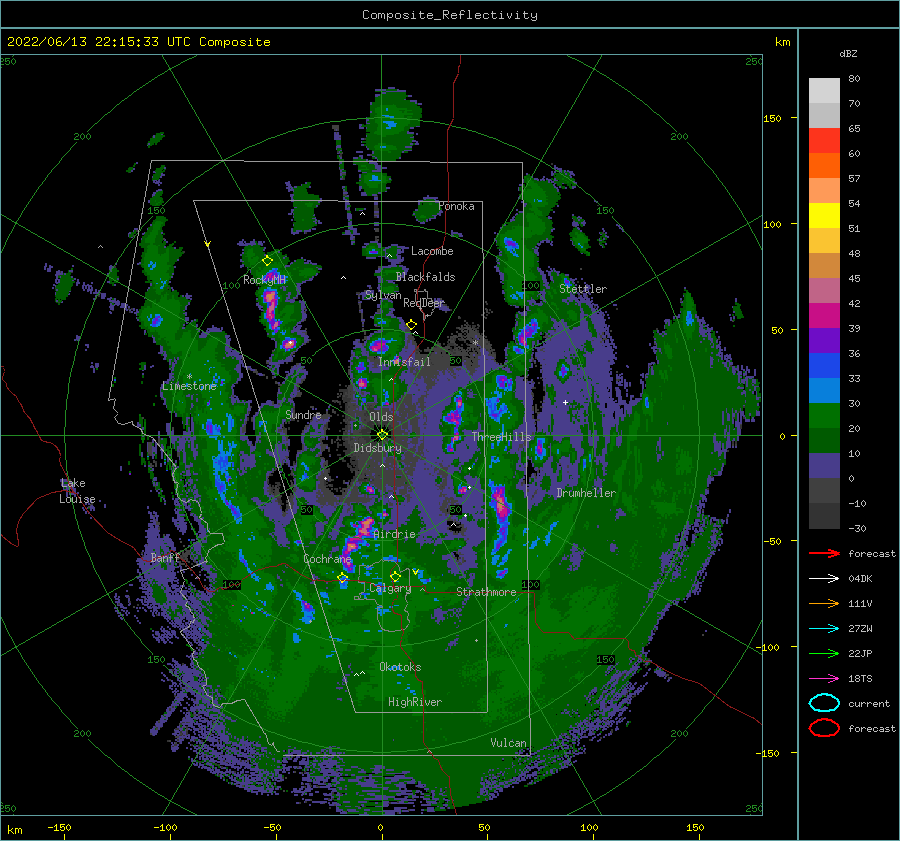Click the red forecast arrow in legend
The height and width of the screenshot is (841, 900).
824,553
